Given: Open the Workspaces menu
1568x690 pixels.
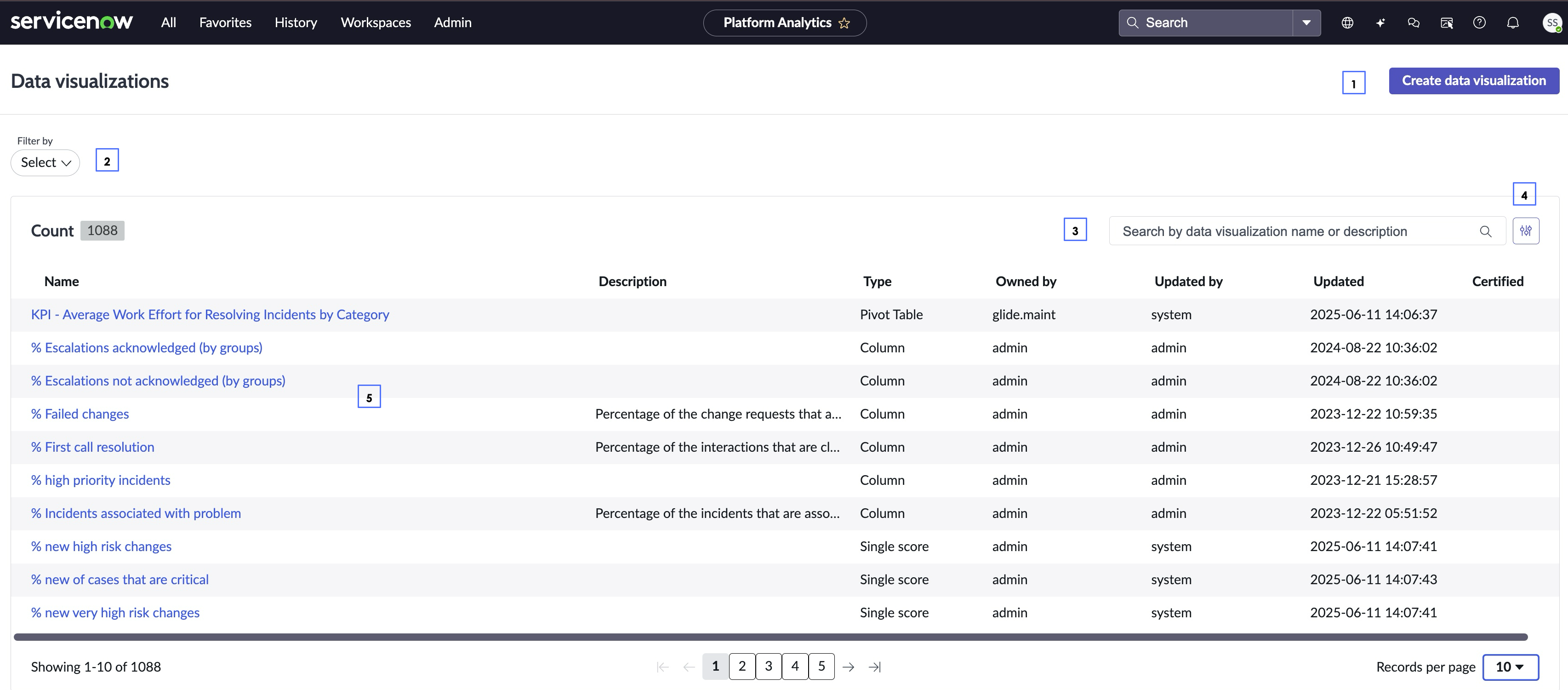Looking at the screenshot, I should pyautogui.click(x=376, y=23).
